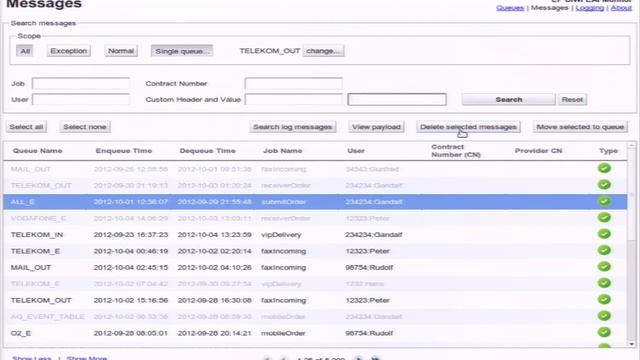Image resolution: width=640 pixels, height=360 pixels.
Task: Click the green type icon in the VODAFONE_E row
Action: [x=604, y=218]
